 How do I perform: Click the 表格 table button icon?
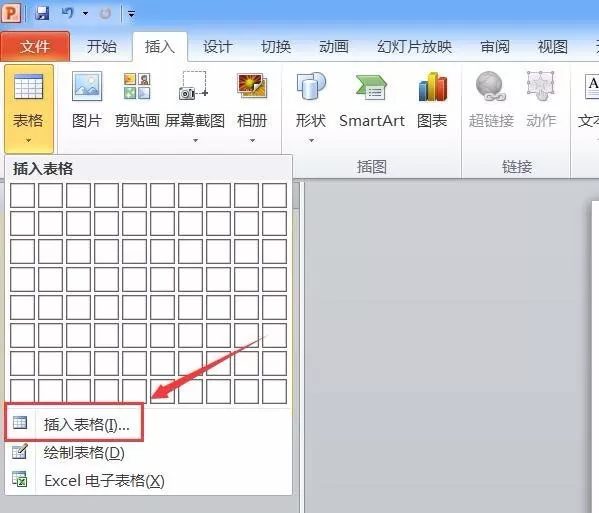(29, 87)
